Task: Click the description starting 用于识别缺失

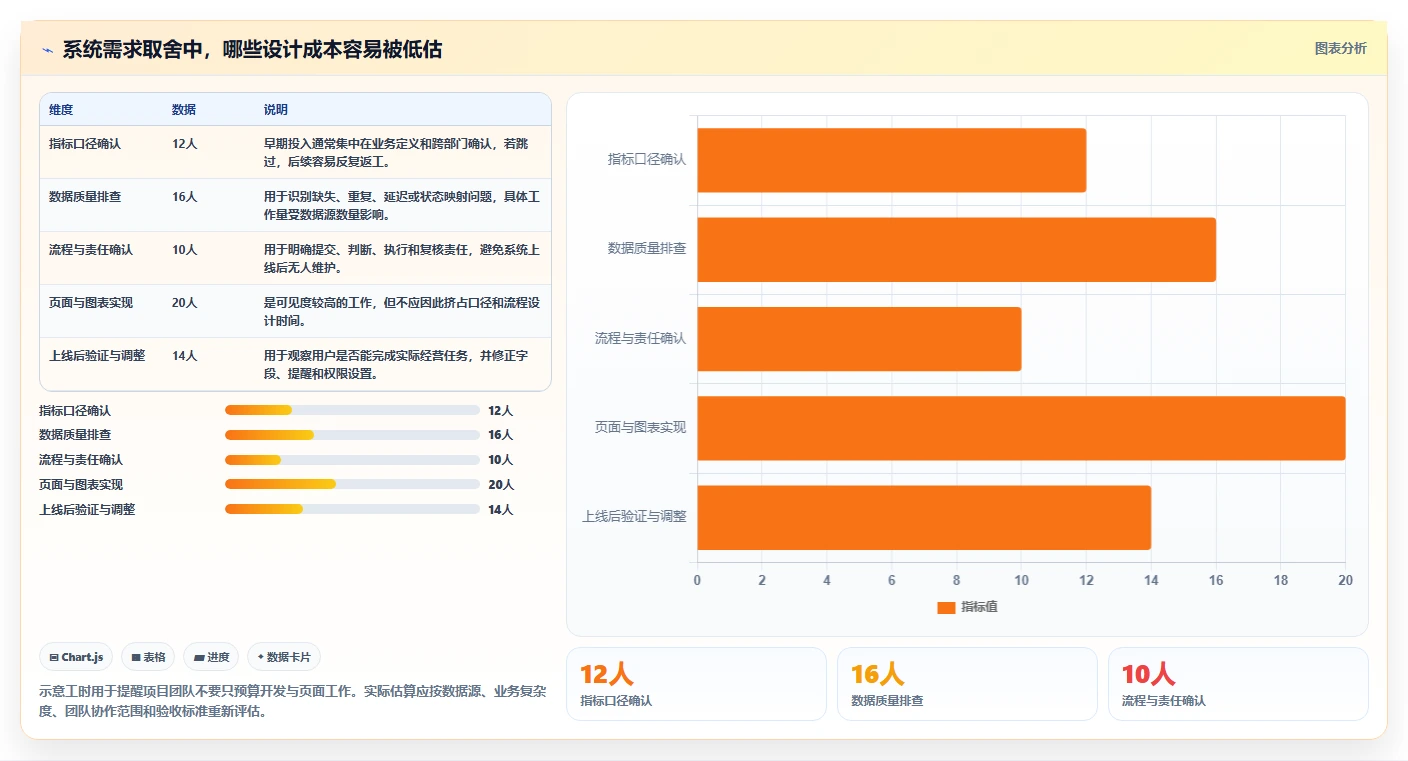Action: (402, 205)
